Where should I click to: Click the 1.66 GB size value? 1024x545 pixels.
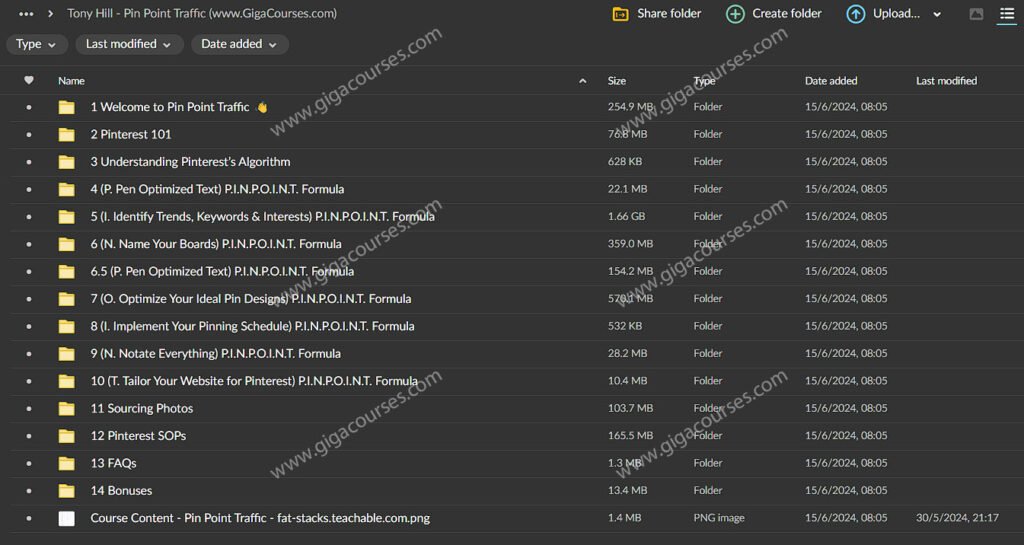coord(626,217)
